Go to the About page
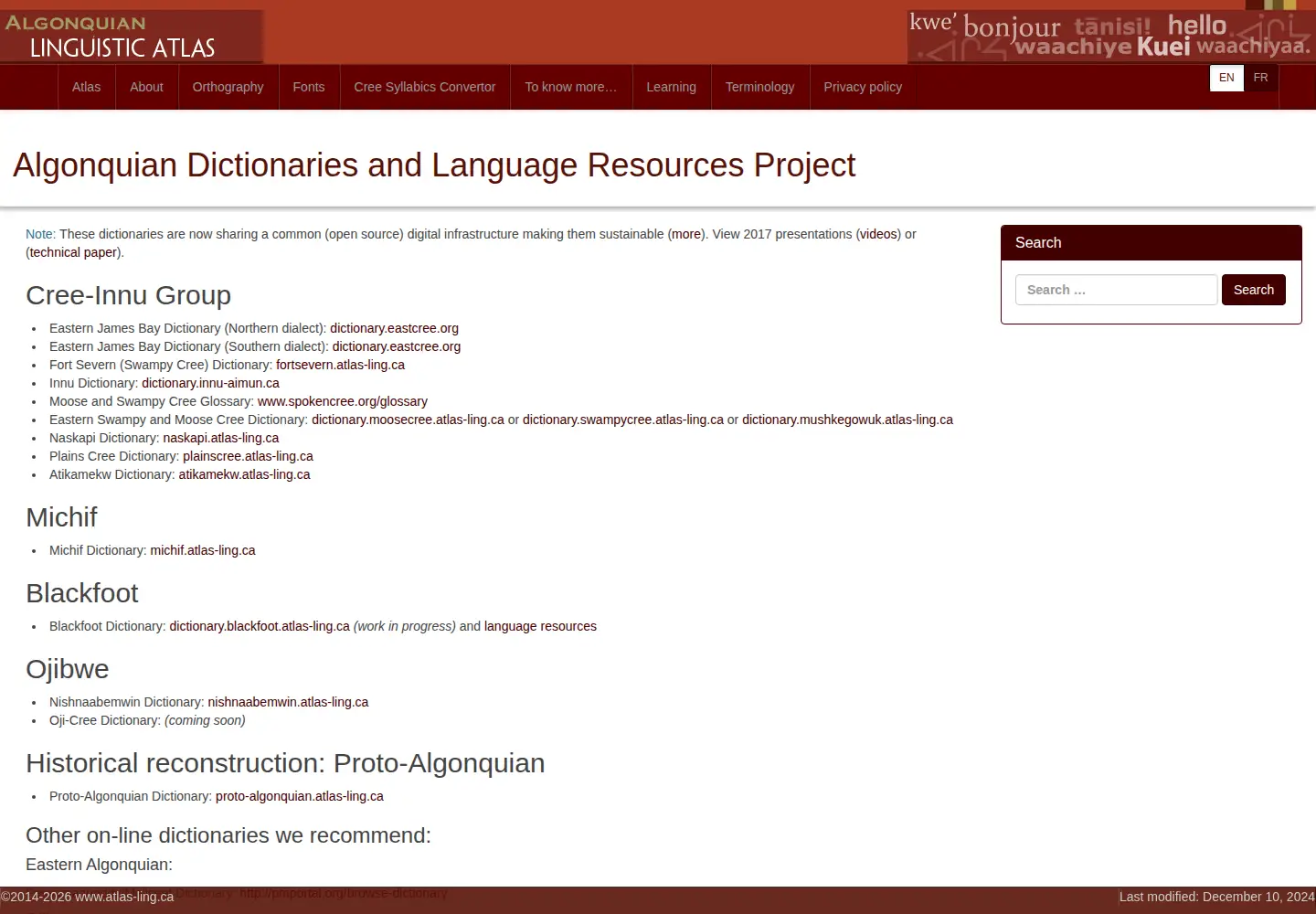The height and width of the screenshot is (914, 1316). click(146, 87)
